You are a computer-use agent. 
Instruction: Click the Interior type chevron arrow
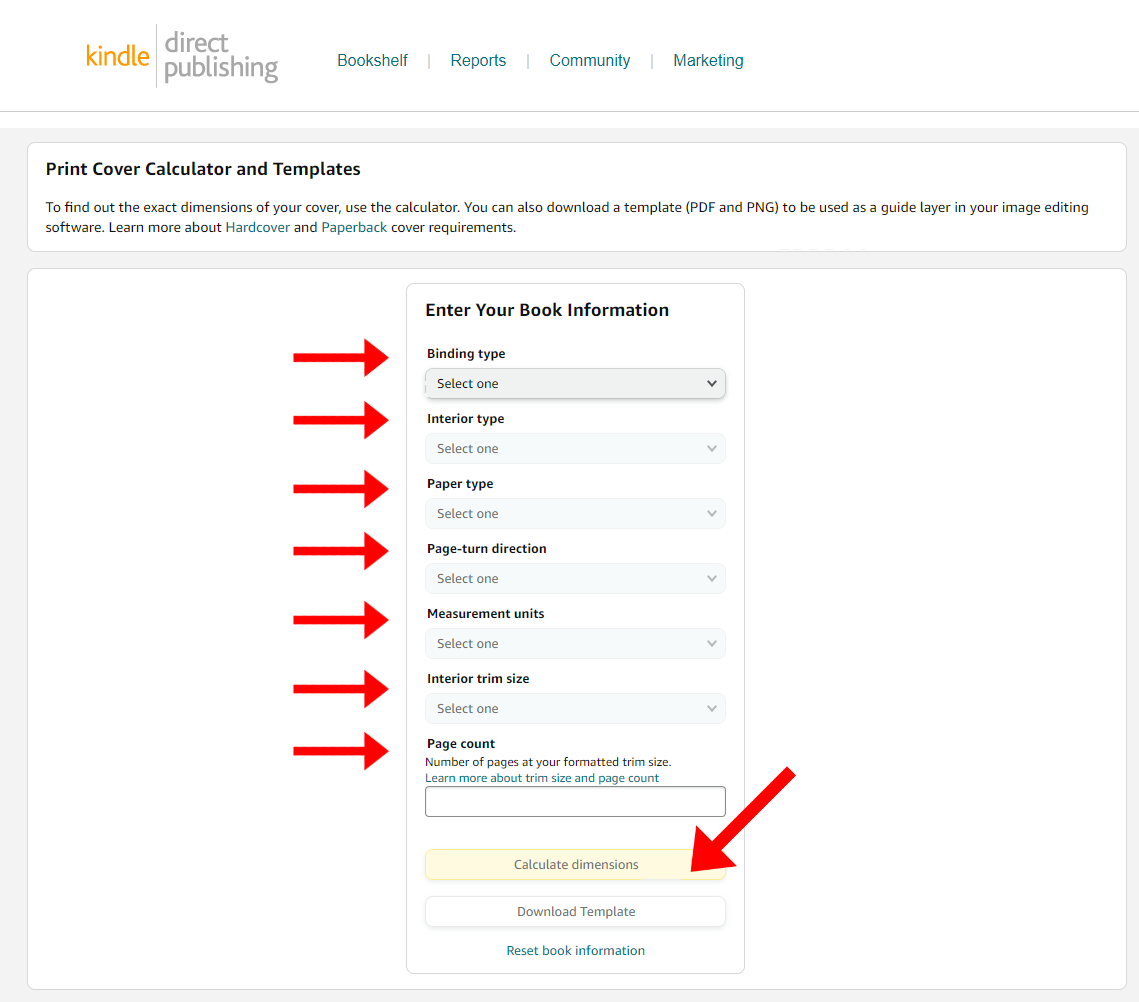click(712, 448)
